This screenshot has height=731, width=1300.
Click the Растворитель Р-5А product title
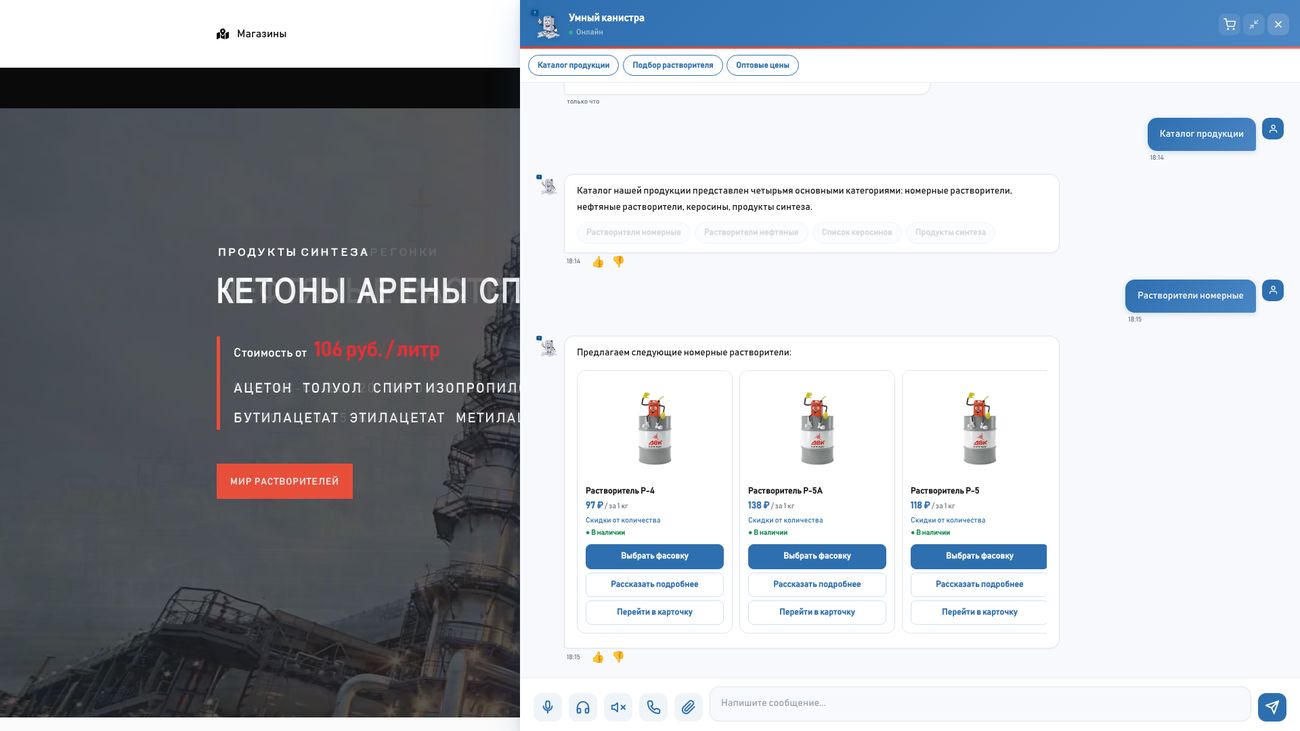pyautogui.click(x=785, y=491)
